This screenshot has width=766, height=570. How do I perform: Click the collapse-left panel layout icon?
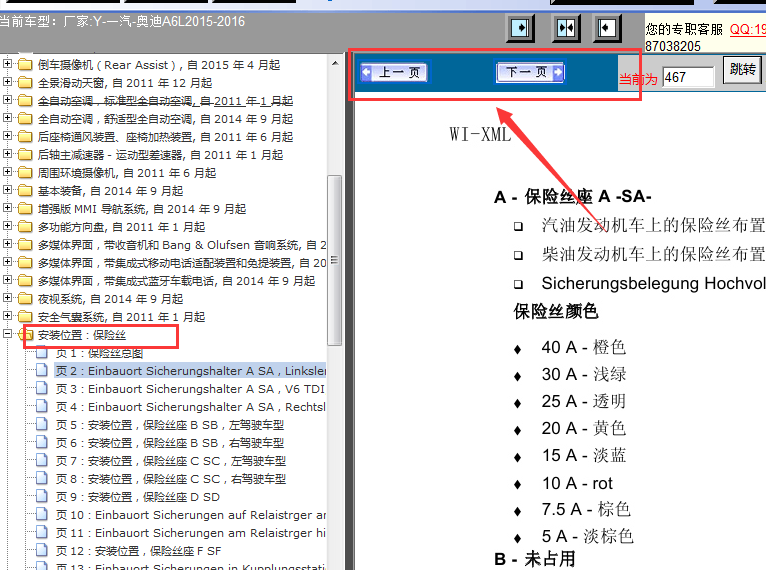click(606, 27)
